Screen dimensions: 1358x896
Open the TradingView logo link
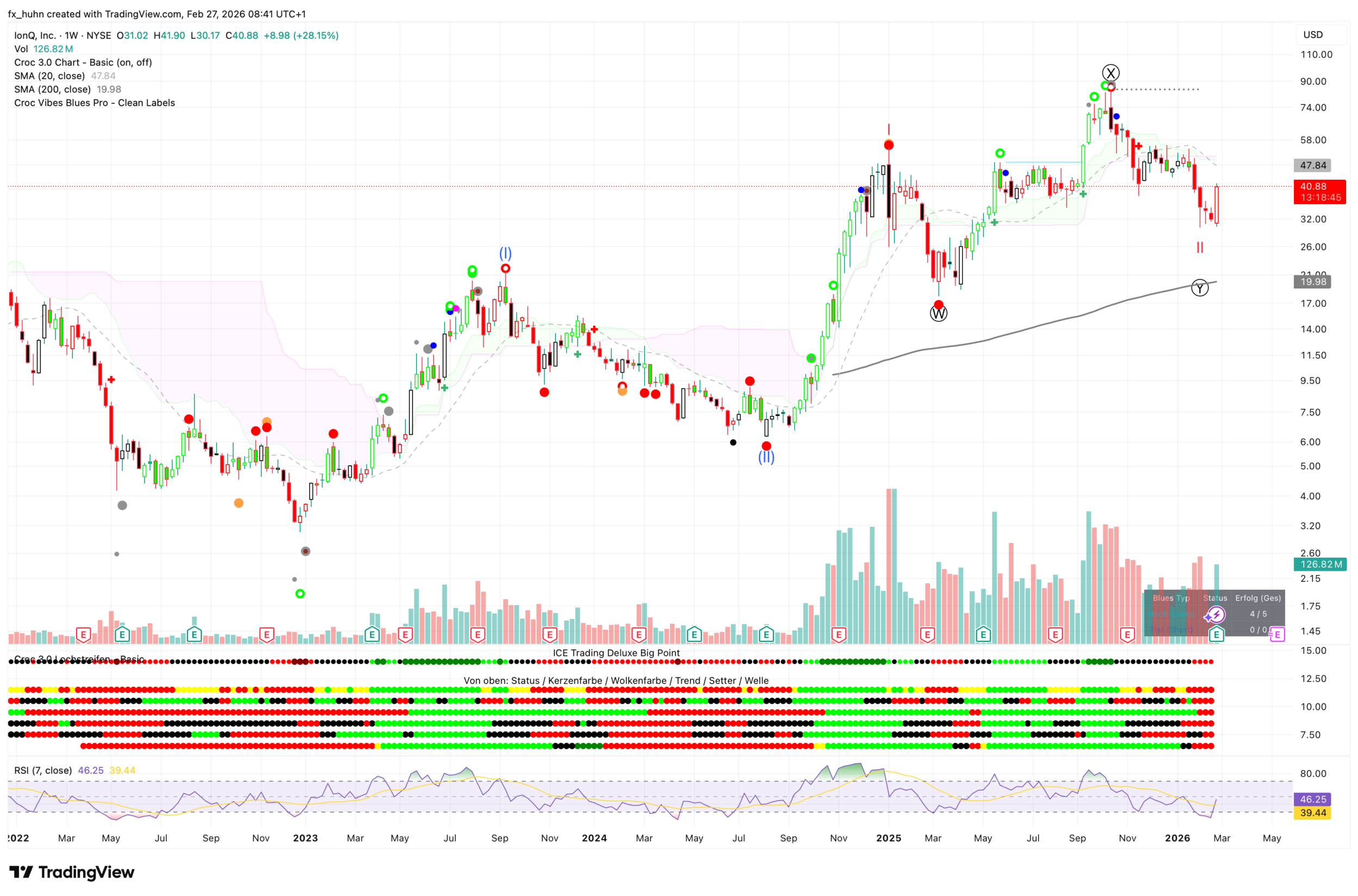pos(72,873)
